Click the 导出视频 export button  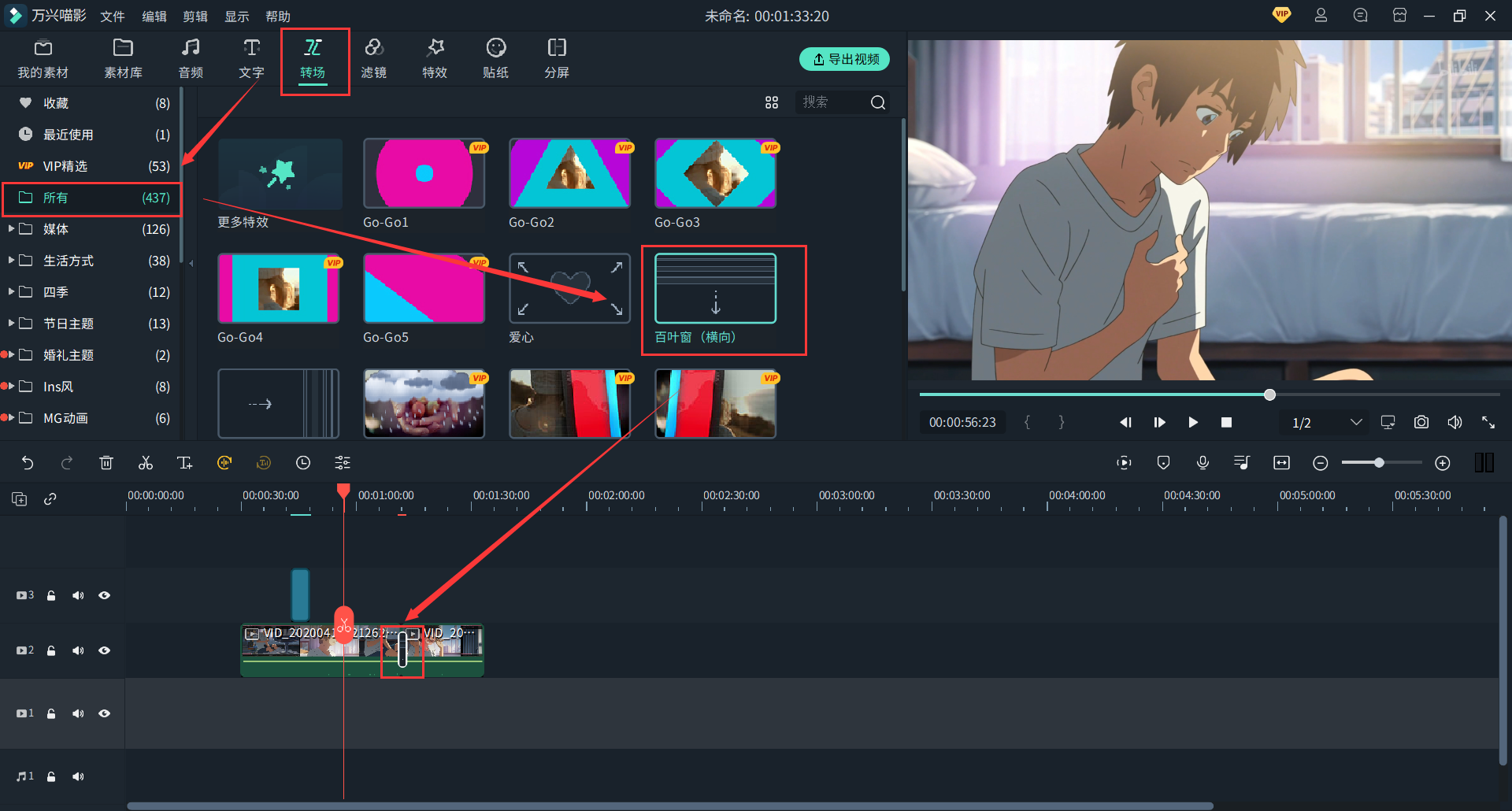844,59
